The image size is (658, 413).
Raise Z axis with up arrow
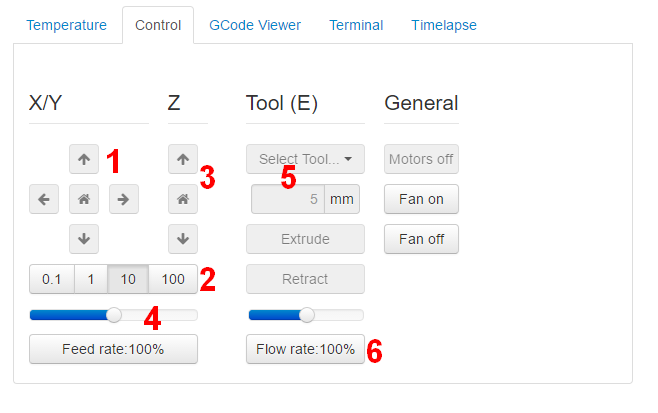(182, 159)
